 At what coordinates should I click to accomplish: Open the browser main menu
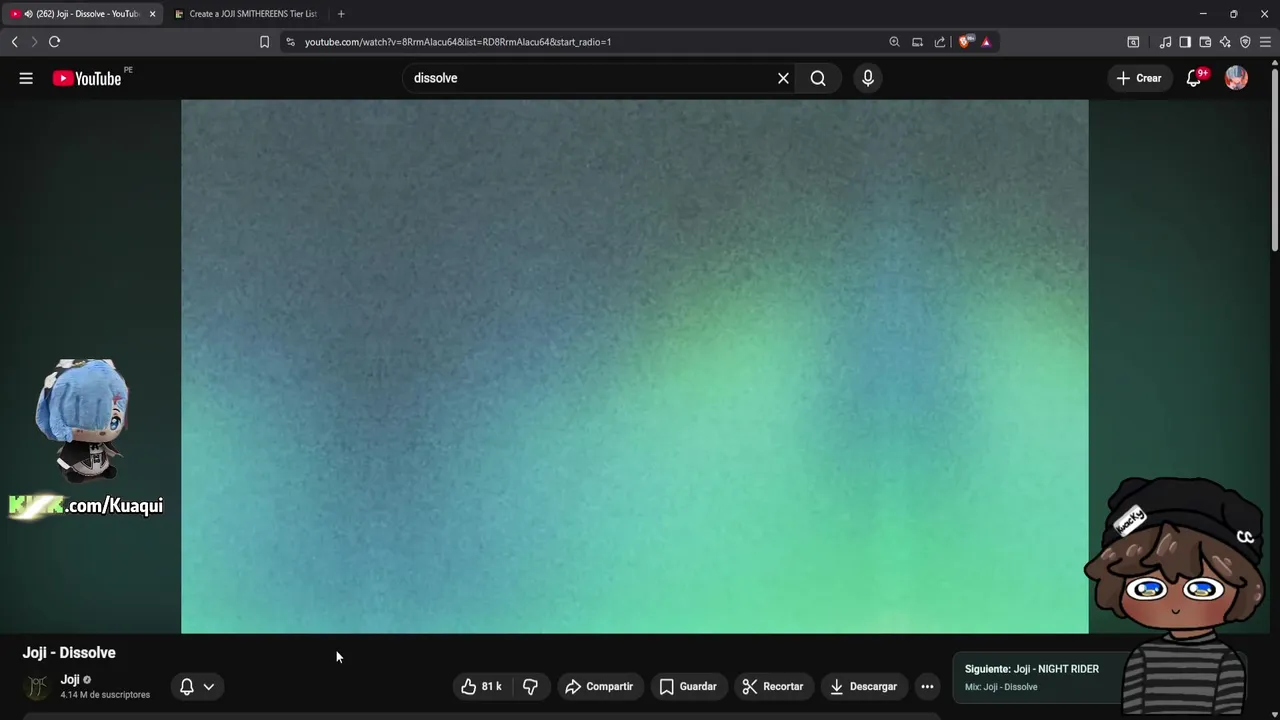[1265, 42]
